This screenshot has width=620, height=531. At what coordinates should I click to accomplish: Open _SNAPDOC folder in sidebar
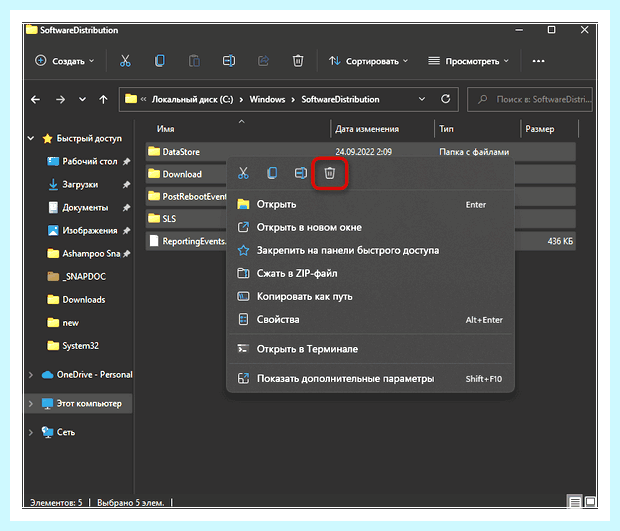click(84, 276)
